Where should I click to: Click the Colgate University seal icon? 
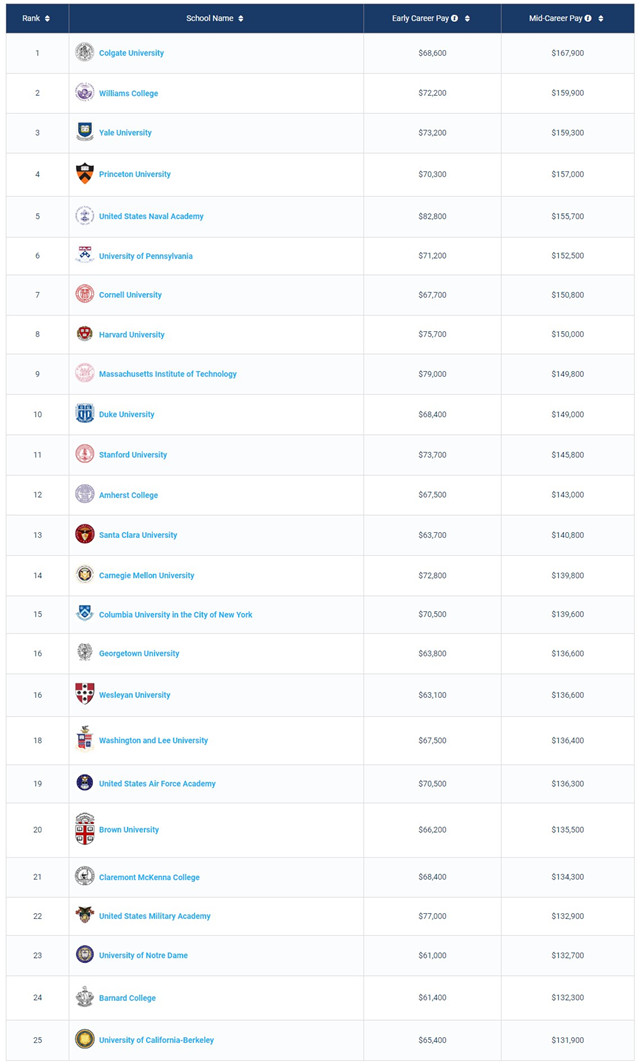84,52
